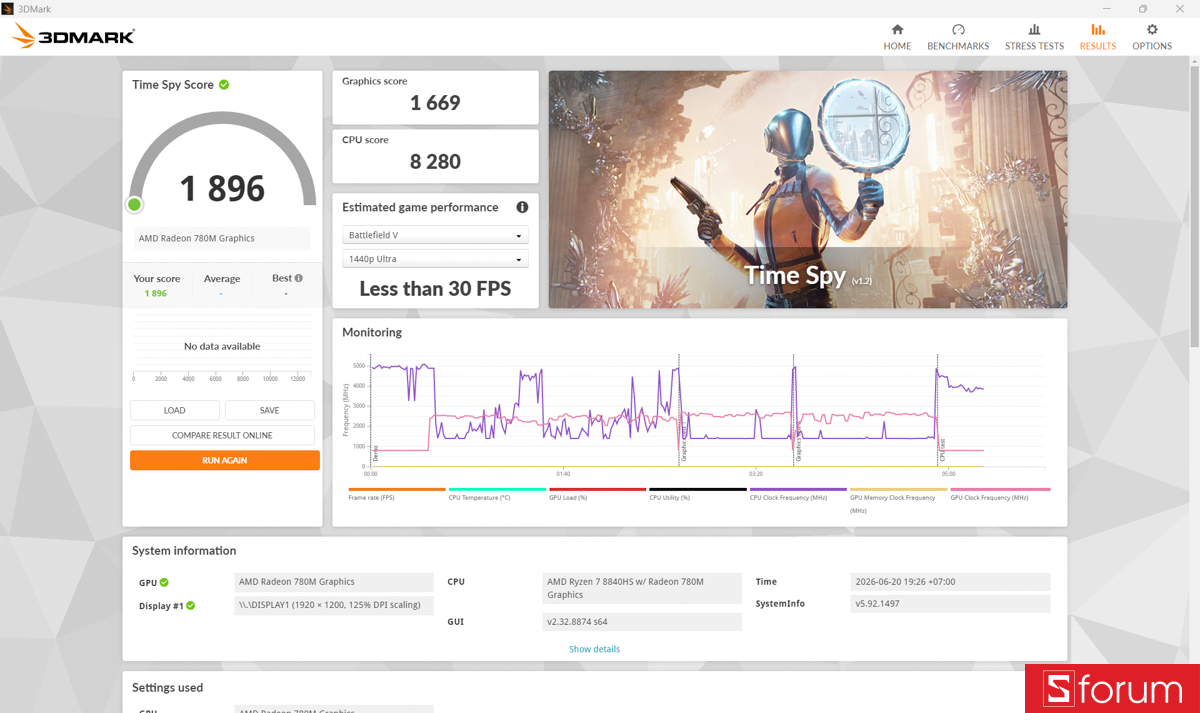Open the 1440p Ultra resolution dropdown
The image size is (1200, 713).
click(435, 259)
